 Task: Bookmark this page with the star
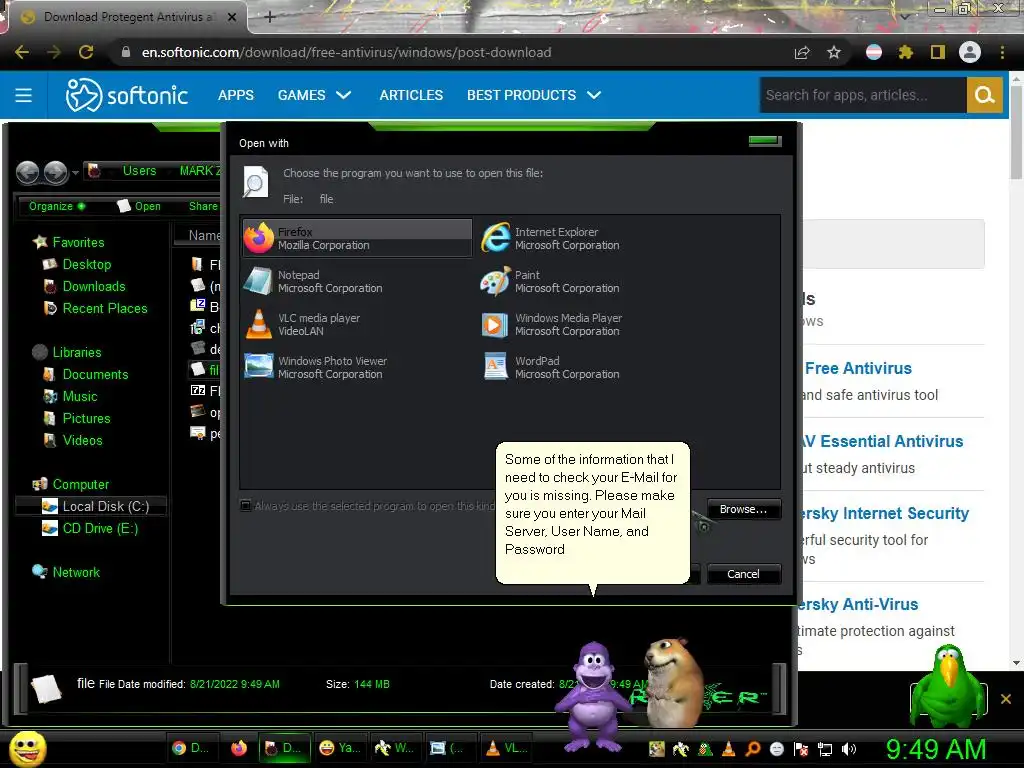pyautogui.click(x=833, y=52)
